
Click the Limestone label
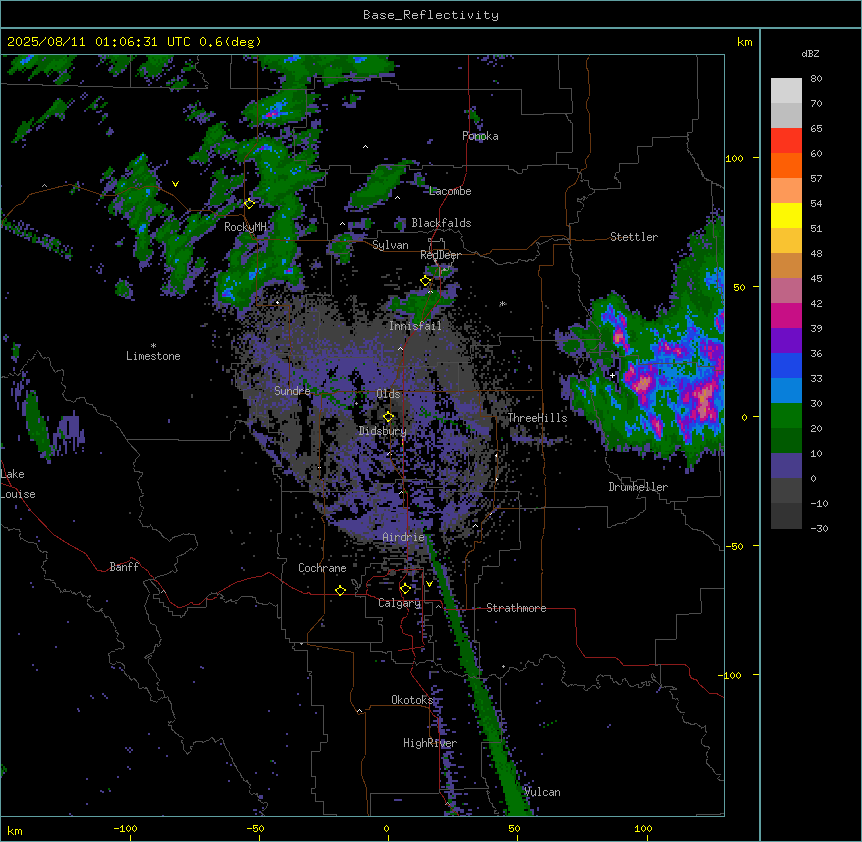(153, 356)
